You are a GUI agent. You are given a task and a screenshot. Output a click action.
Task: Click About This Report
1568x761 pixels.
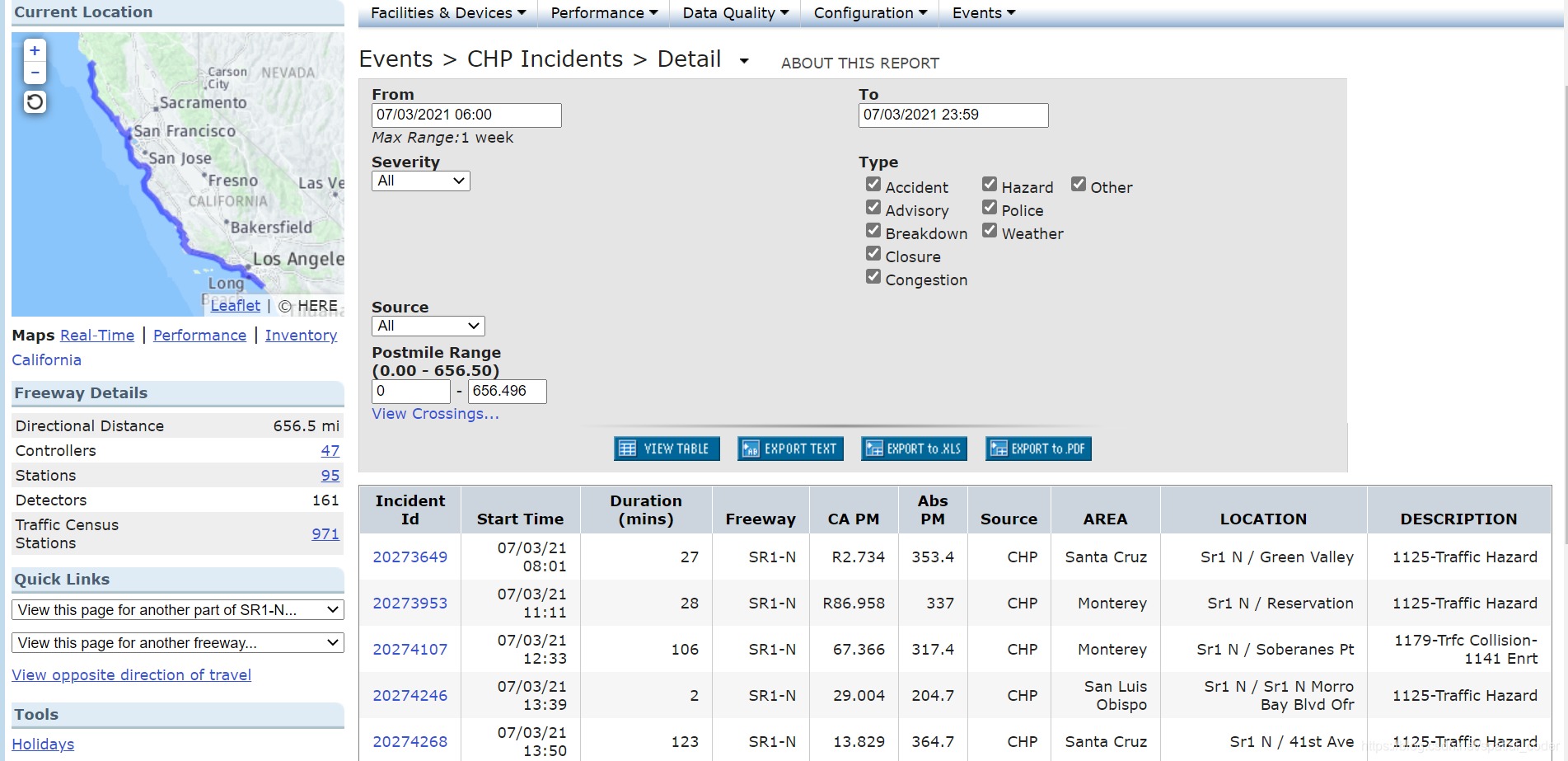[x=860, y=63]
